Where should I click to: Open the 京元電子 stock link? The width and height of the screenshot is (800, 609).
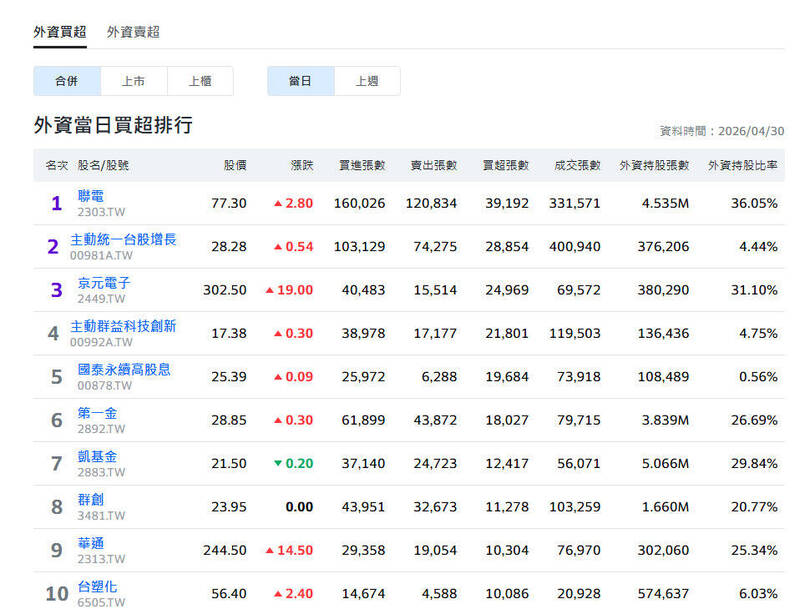pos(104,283)
